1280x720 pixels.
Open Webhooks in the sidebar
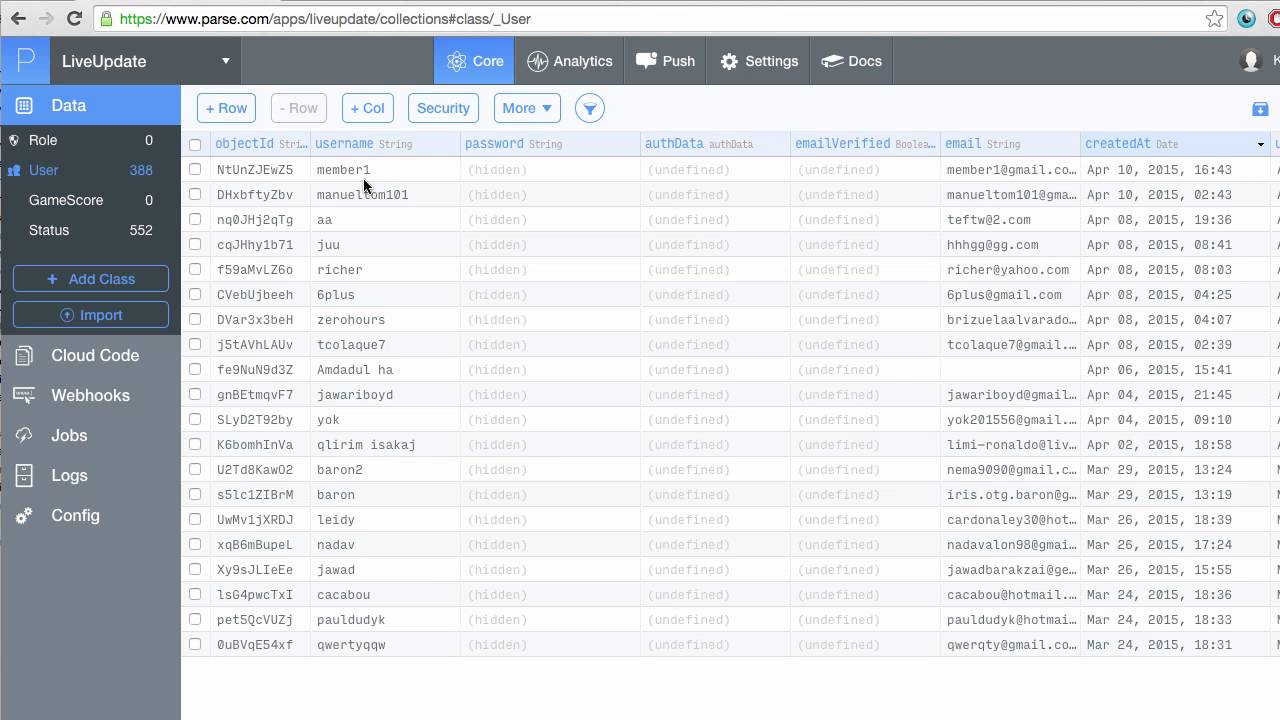(x=90, y=395)
